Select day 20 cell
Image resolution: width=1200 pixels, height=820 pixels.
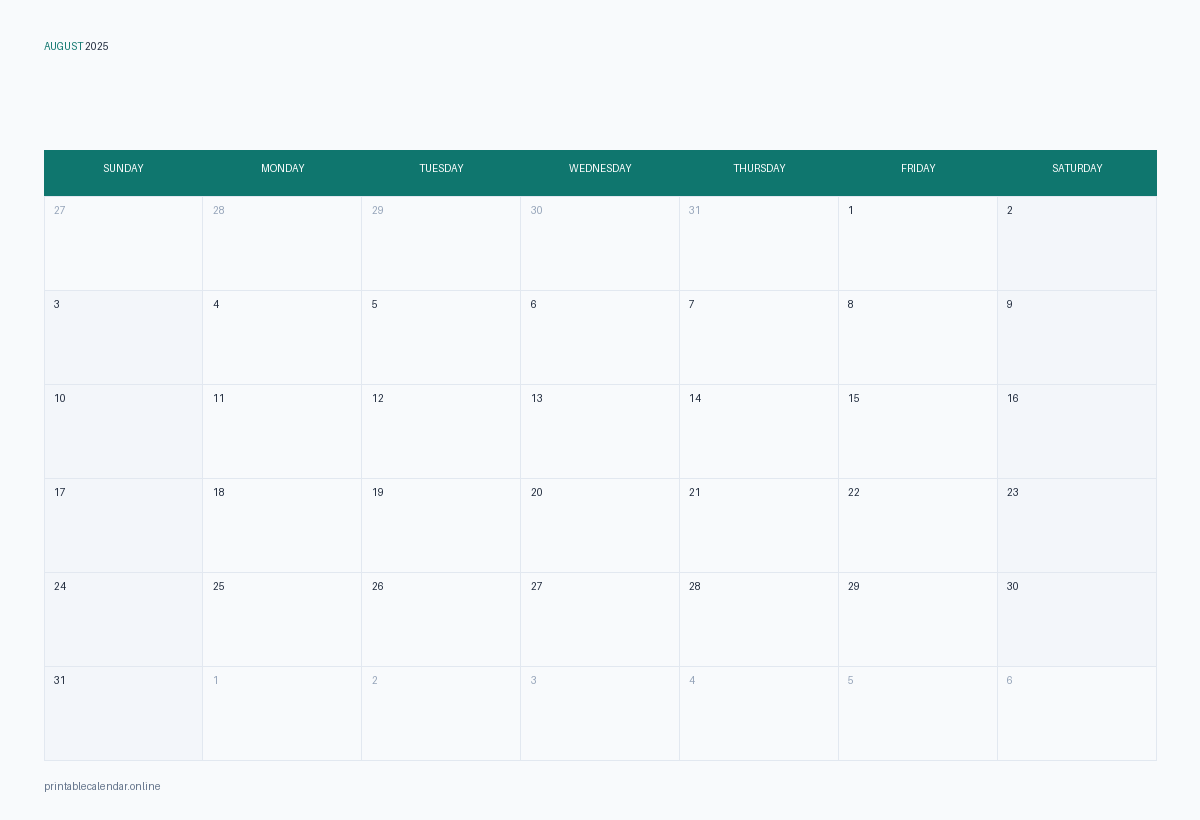pos(600,526)
